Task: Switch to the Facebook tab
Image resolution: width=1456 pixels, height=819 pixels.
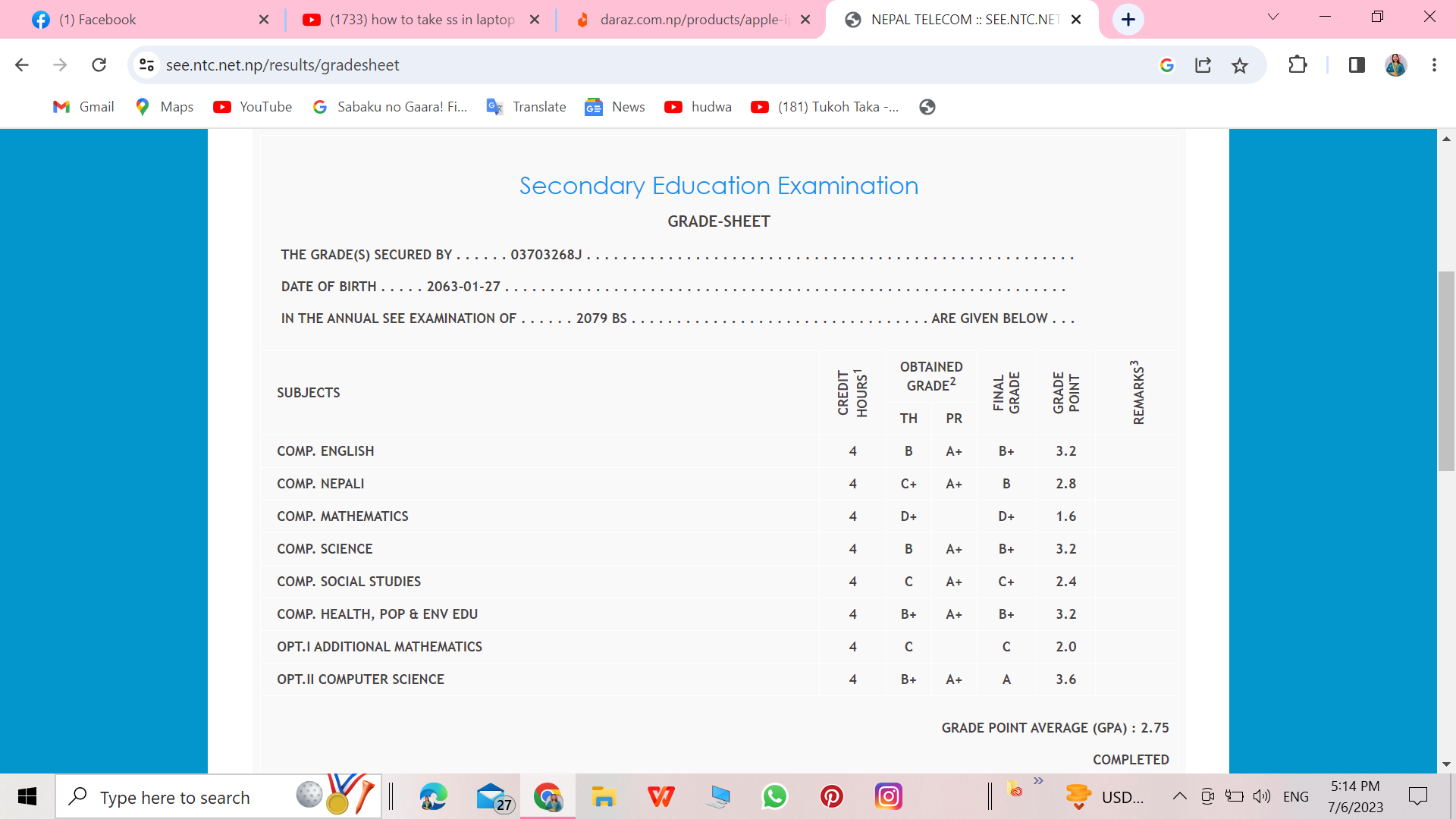Action: tap(97, 20)
